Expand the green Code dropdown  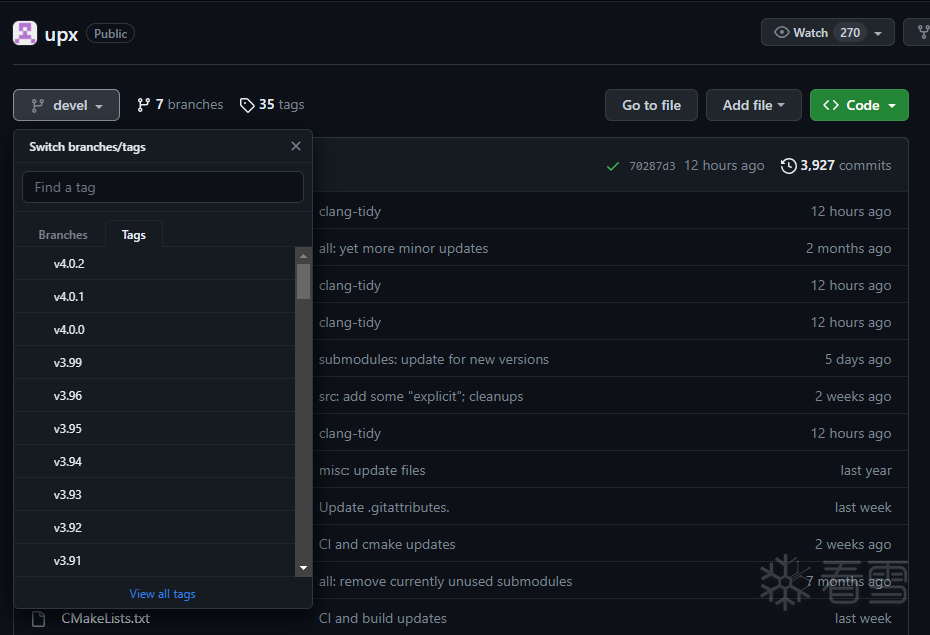pos(858,105)
